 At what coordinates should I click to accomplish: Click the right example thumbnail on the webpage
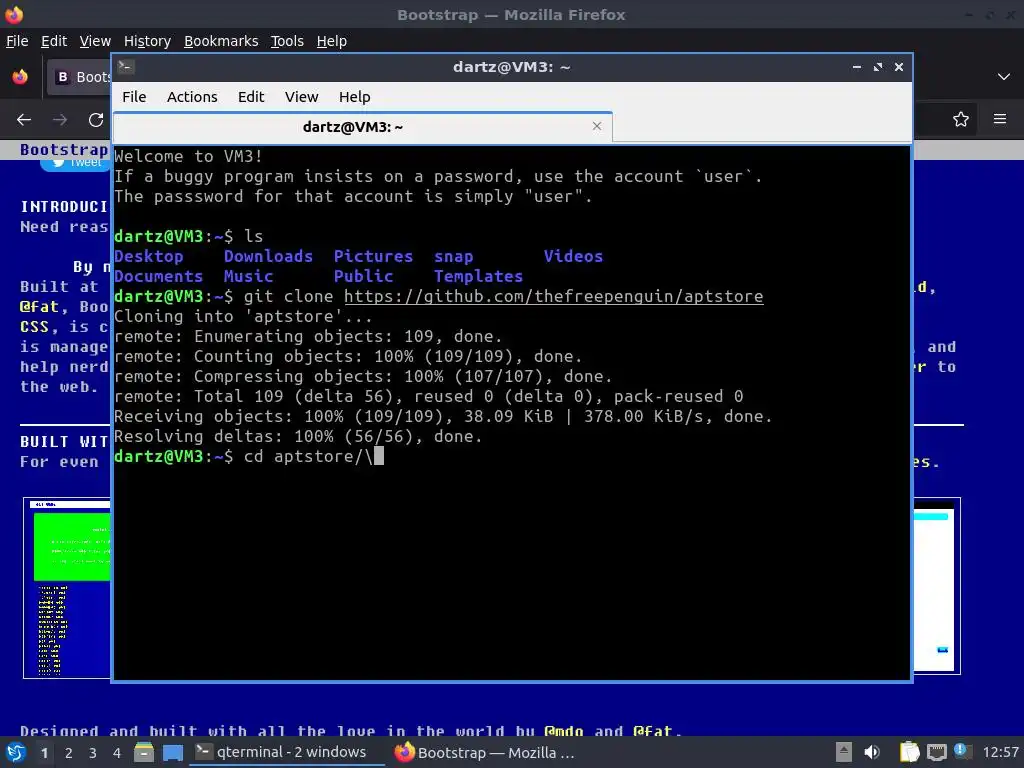click(936, 586)
